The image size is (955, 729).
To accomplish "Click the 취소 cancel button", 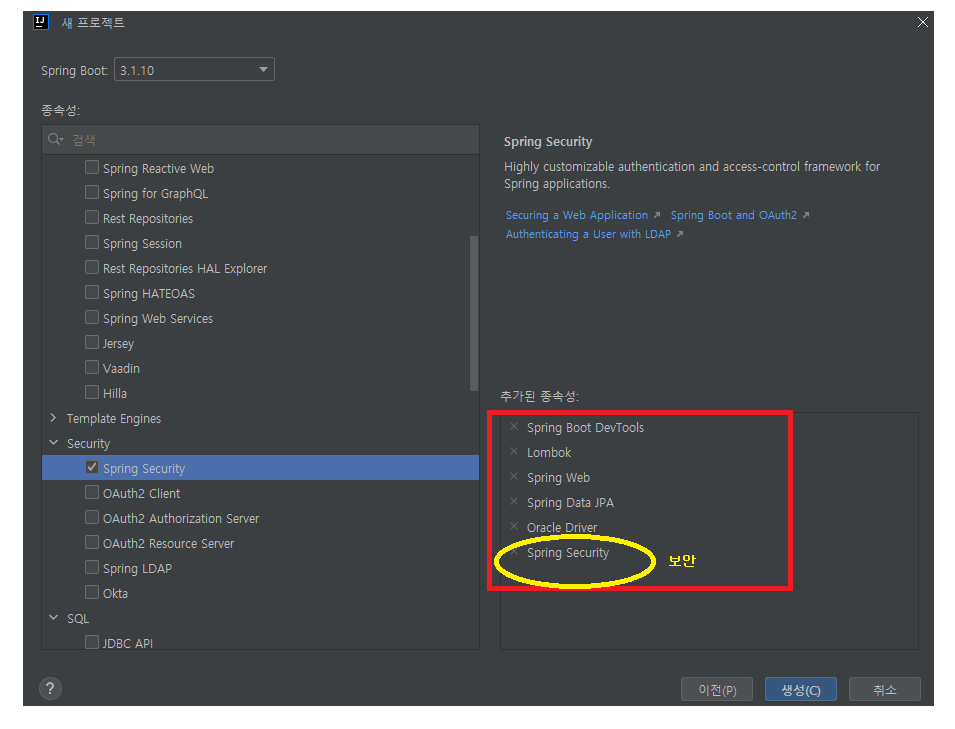I will point(884,689).
